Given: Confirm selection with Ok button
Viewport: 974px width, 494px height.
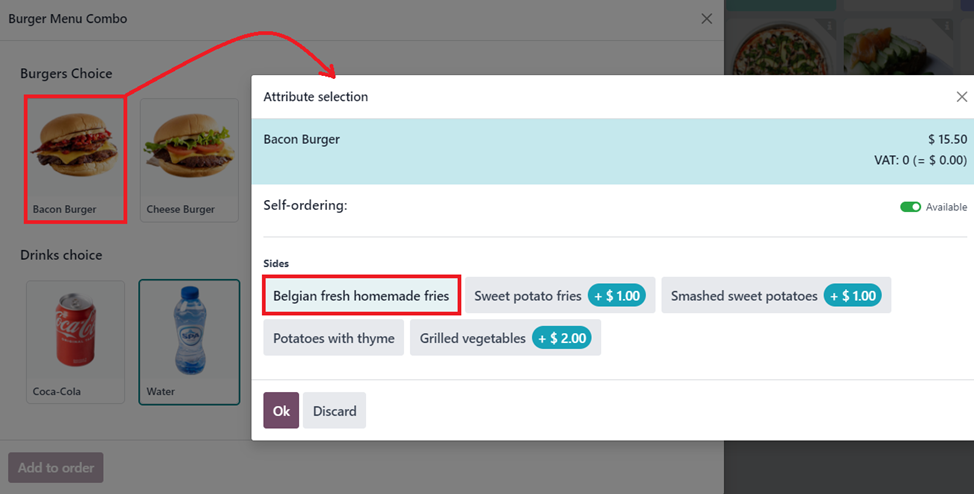Looking at the screenshot, I should click(281, 410).
